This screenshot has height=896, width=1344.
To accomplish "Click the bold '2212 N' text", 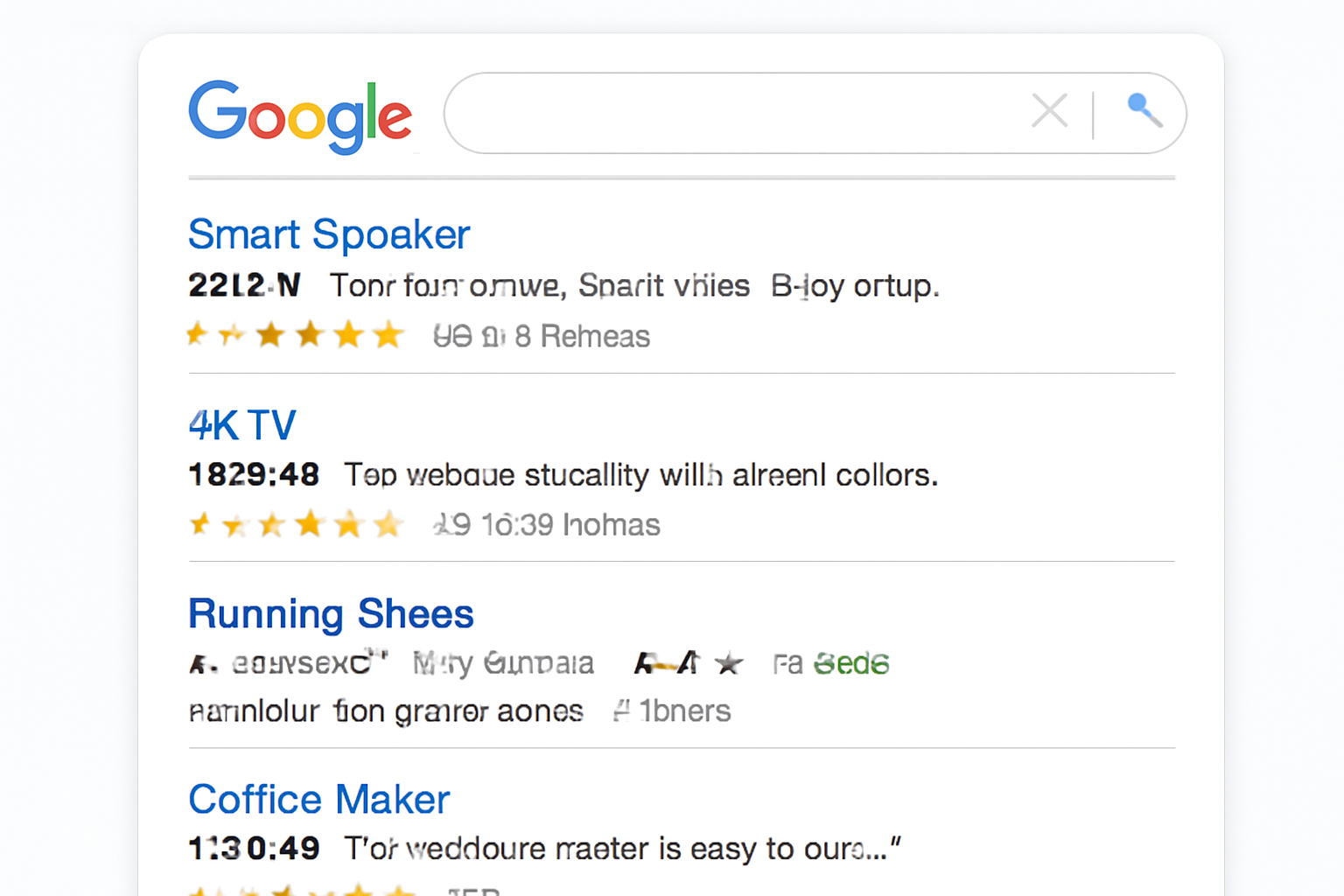I will point(244,285).
